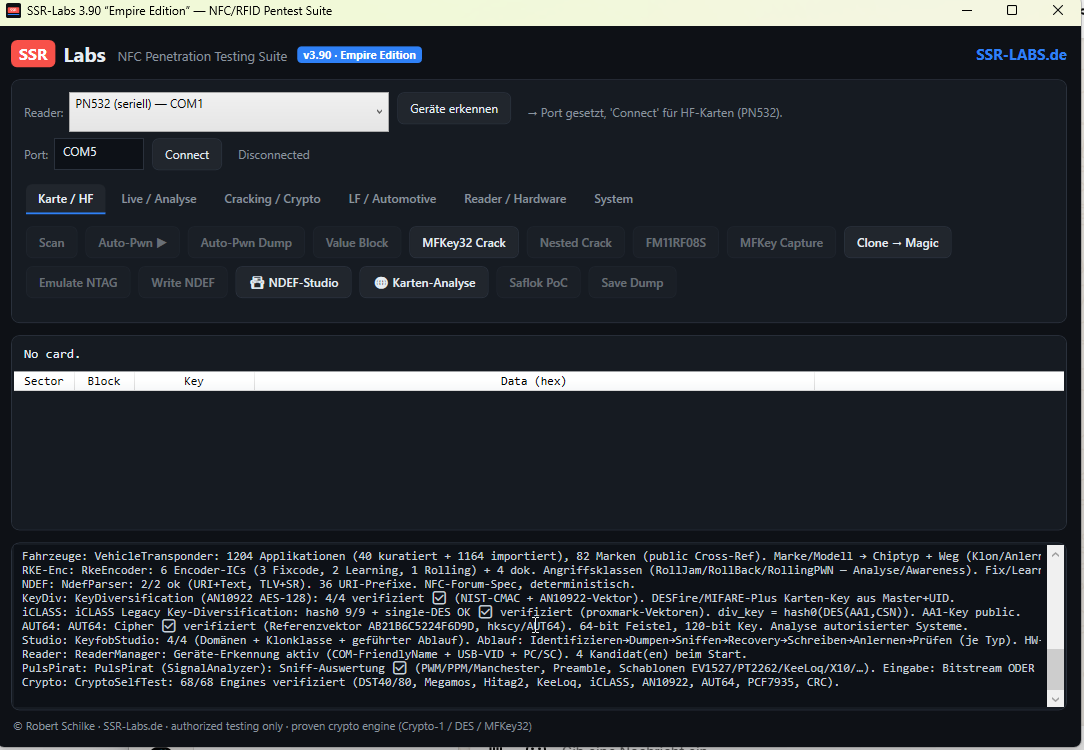This screenshot has height=750, width=1084.
Task: Click the log scrollbar down arrow
Action: pos(1055,699)
